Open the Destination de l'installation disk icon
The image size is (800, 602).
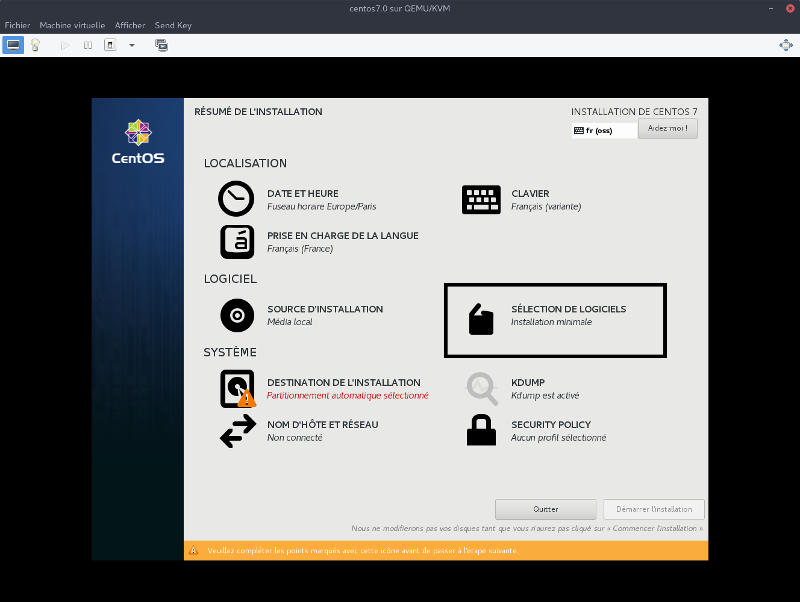pos(238,389)
